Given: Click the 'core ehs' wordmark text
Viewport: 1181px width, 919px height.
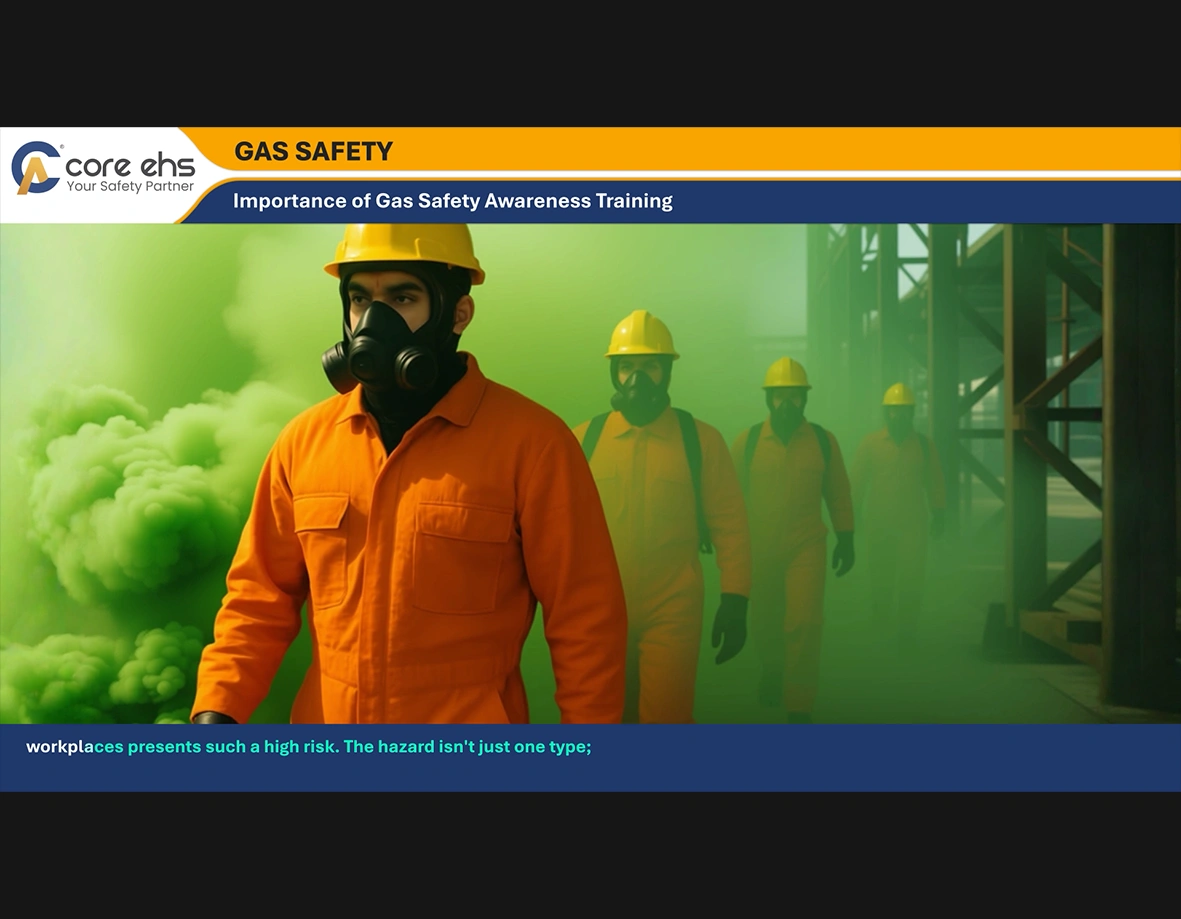Looking at the screenshot, I should [130, 165].
